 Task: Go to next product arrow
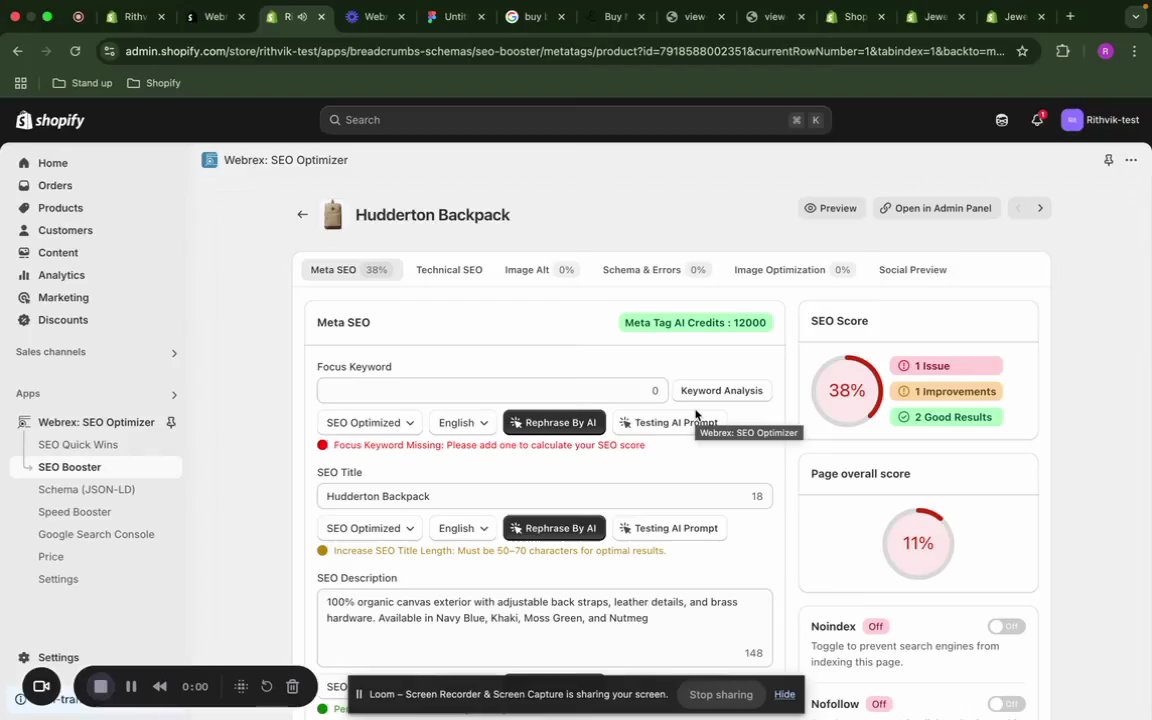click(x=1040, y=208)
